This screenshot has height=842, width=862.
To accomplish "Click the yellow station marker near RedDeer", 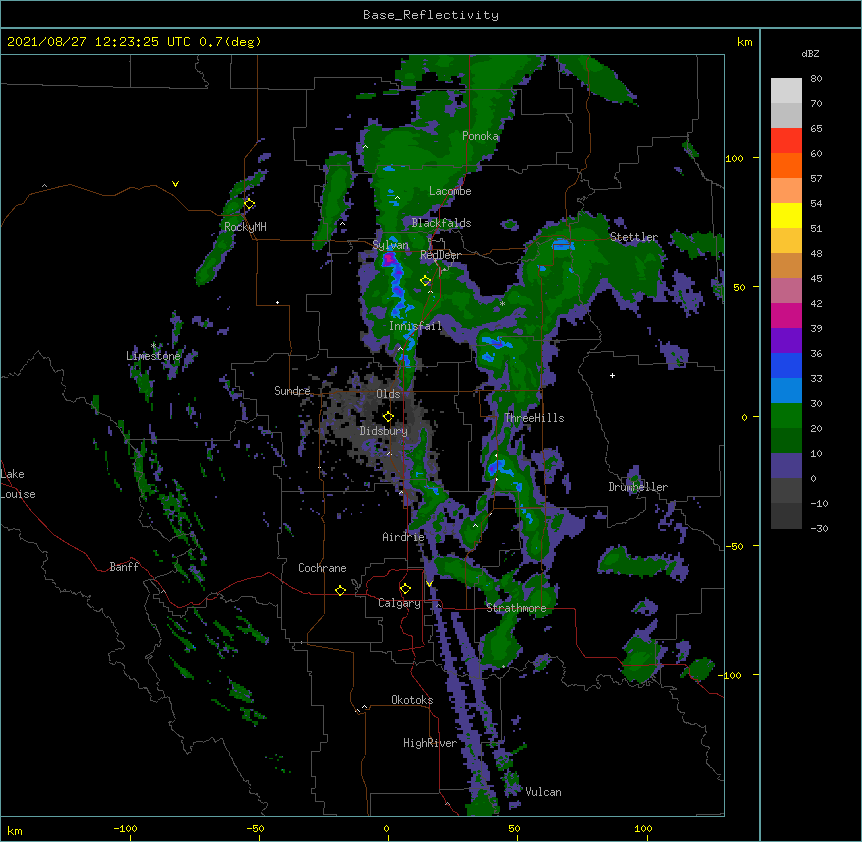I will 426,281.
